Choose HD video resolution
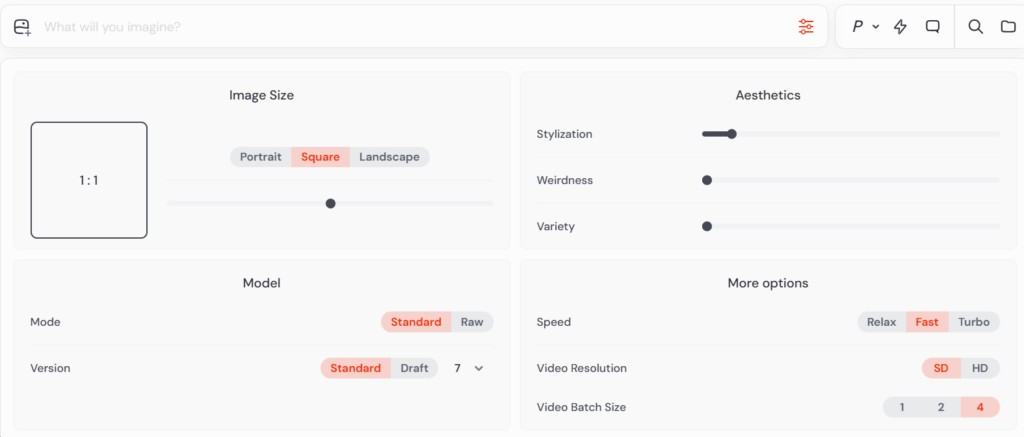1024x437 pixels. tap(980, 368)
